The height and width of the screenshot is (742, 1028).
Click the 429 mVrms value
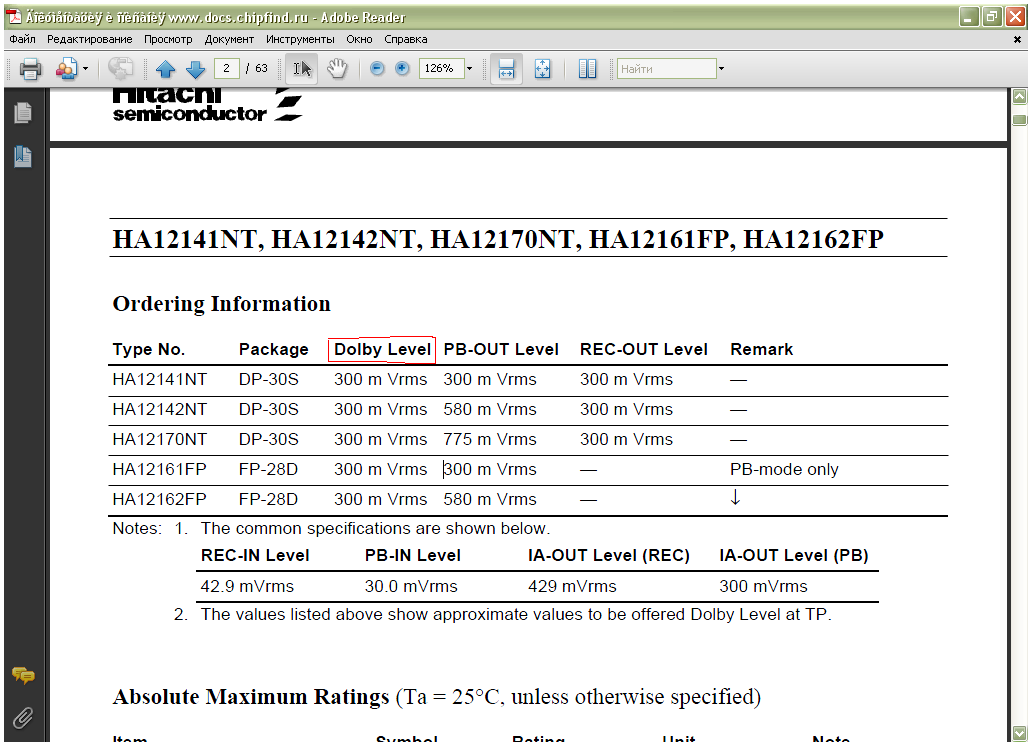point(572,587)
